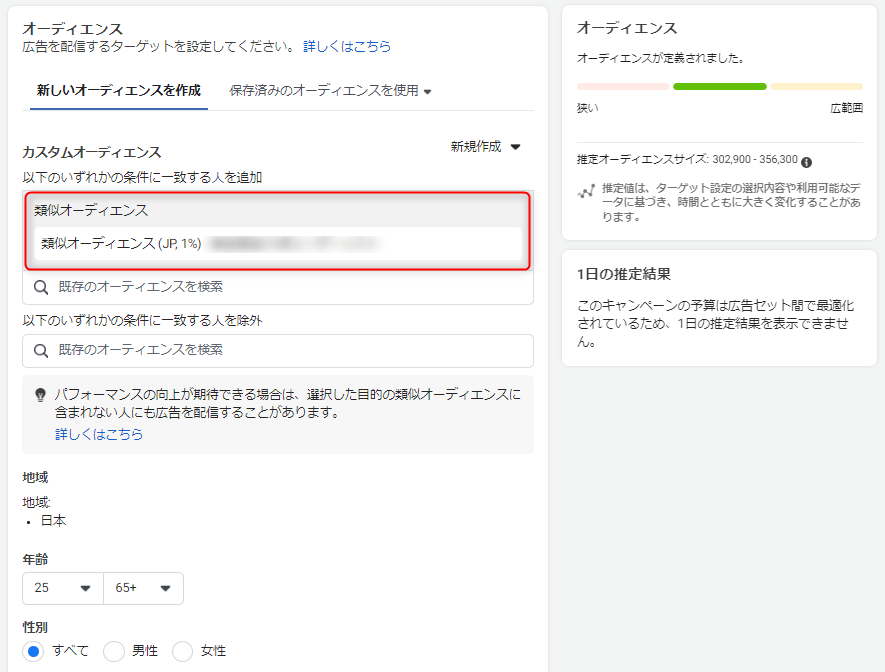885x672 pixels.
Task: Switch to the 新しいオーディエンスを作成 tab
Action: coord(119,91)
